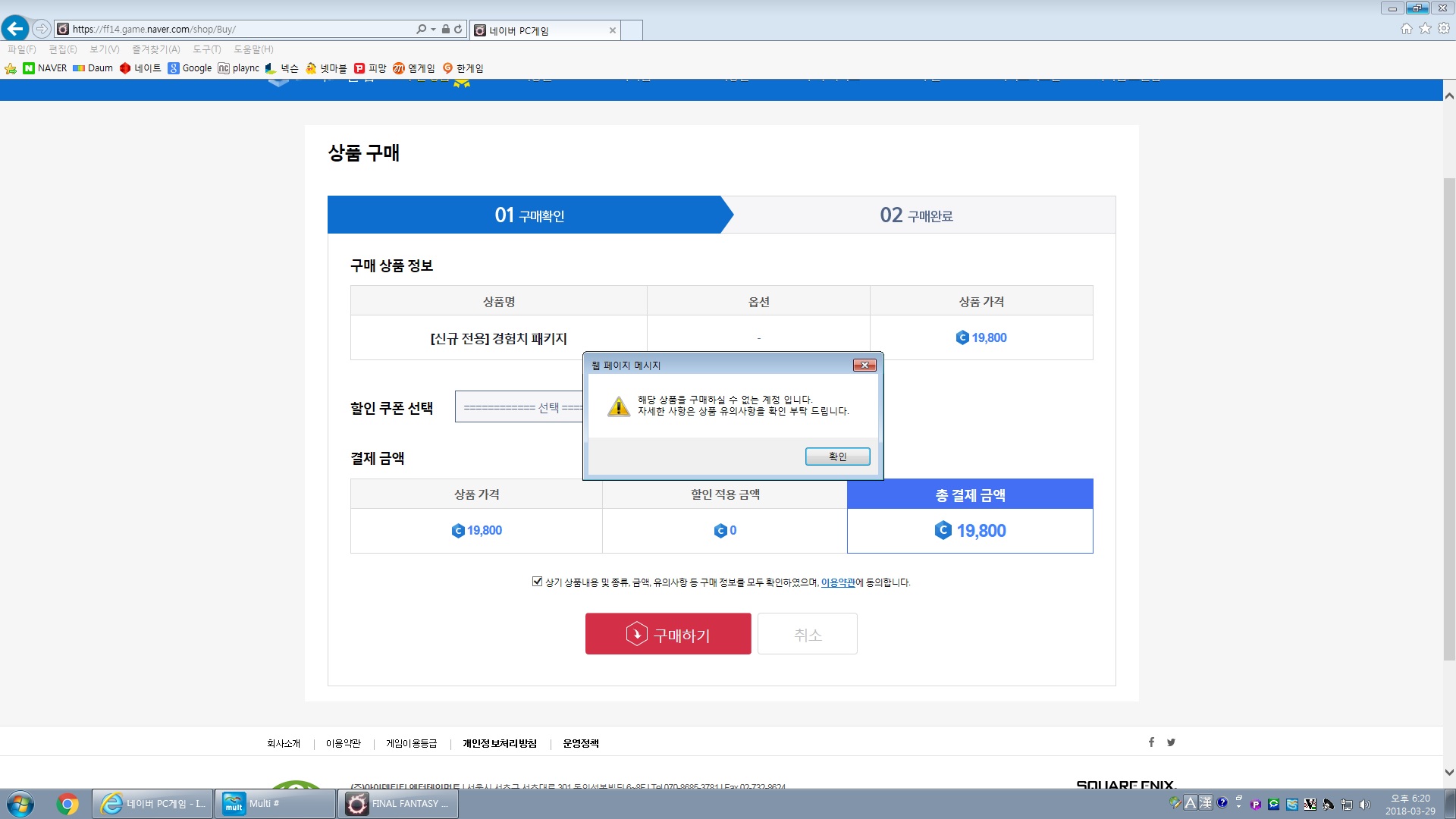Click the 취소 cancel button
Viewport: 1456px width, 819px height.
(x=807, y=634)
